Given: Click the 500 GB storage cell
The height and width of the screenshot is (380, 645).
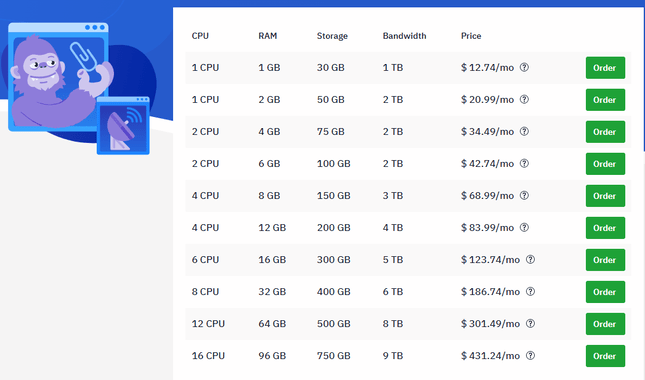Looking at the screenshot, I should click(334, 324).
